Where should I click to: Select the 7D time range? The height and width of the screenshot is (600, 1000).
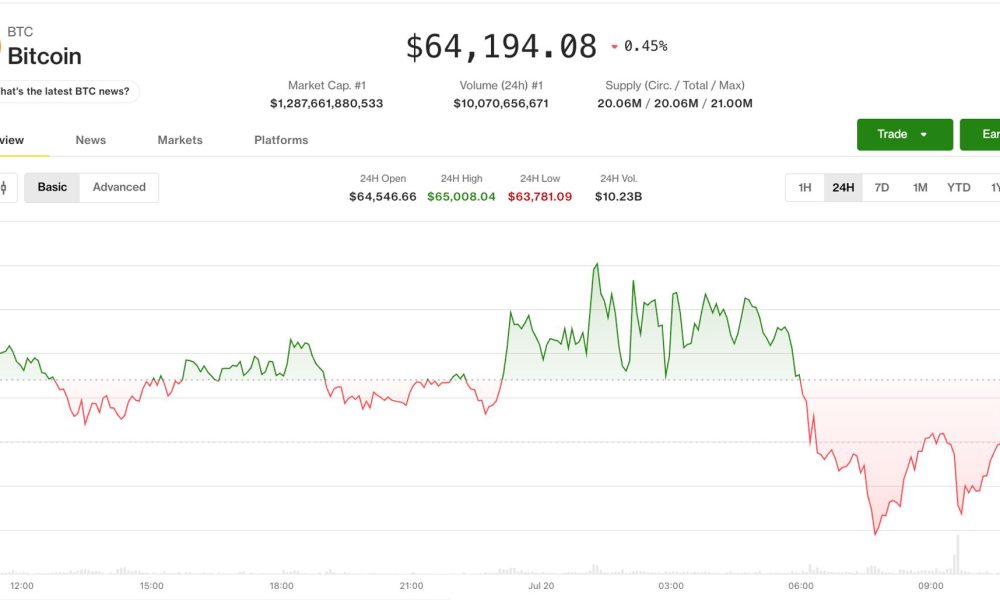click(881, 187)
